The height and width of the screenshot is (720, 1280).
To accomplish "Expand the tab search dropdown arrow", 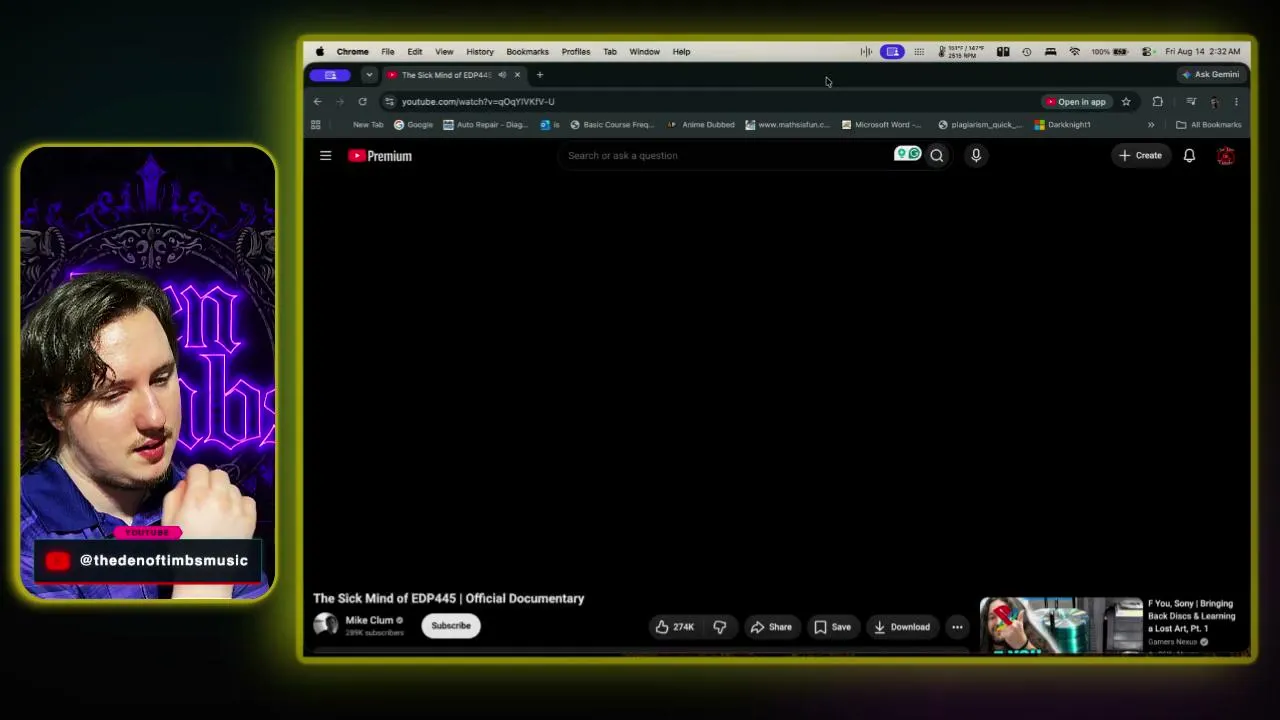I will [x=369, y=75].
